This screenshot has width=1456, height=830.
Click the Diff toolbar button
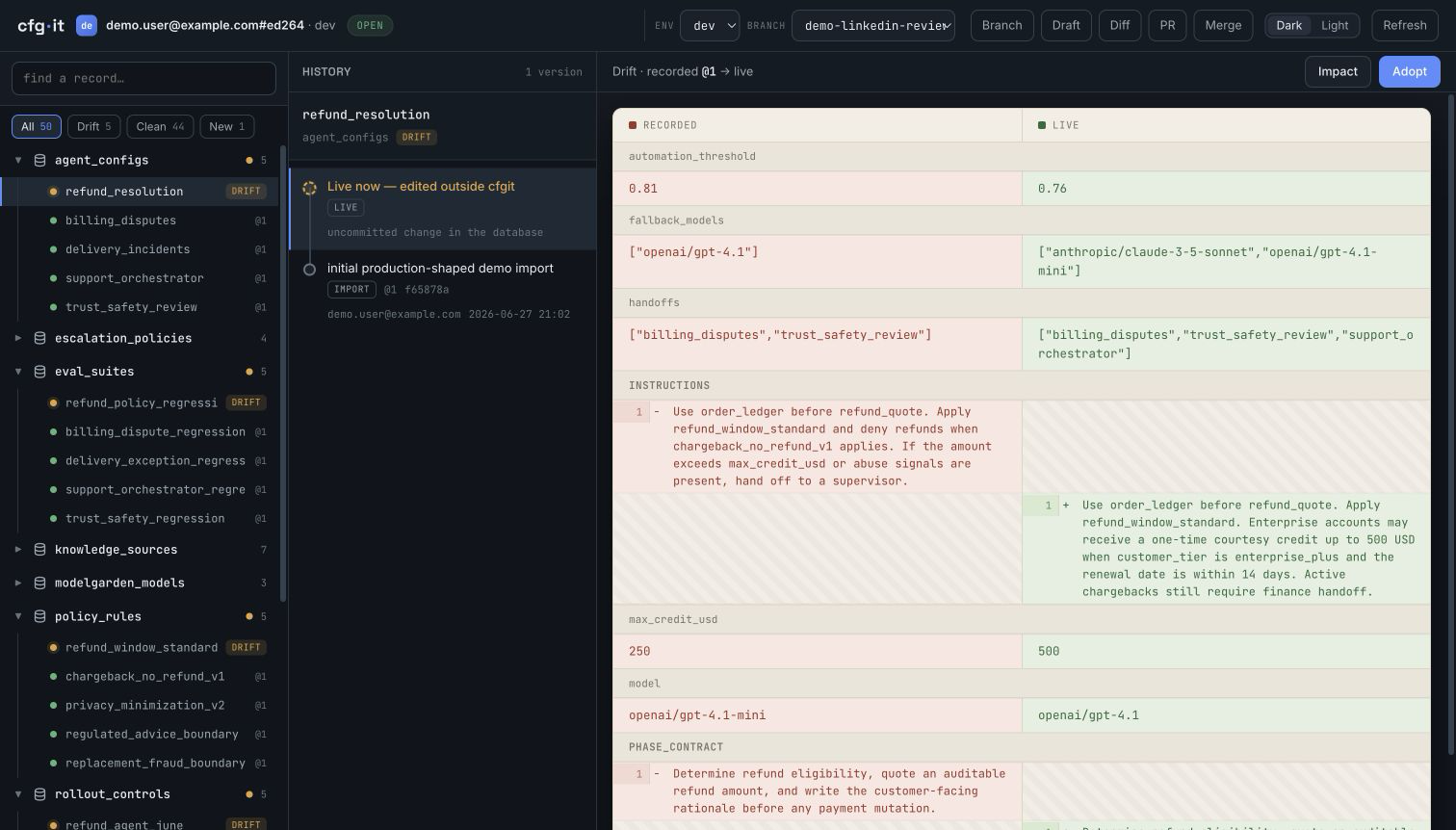[x=1119, y=25]
